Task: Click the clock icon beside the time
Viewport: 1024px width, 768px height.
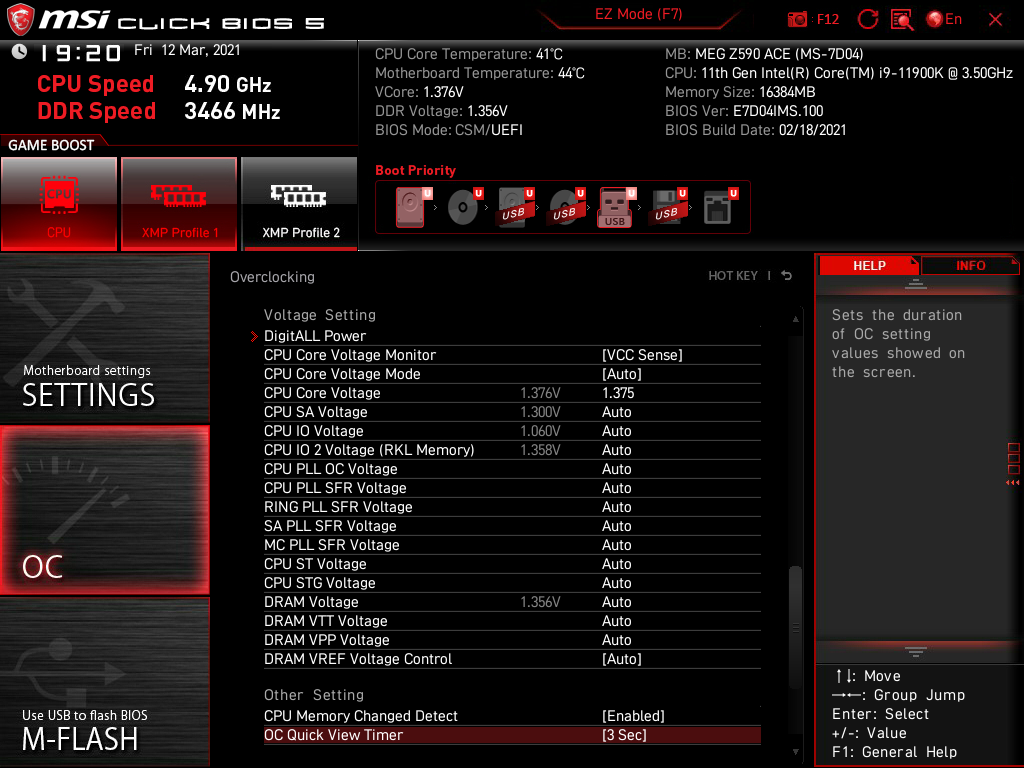Action: tap(20, 52)
